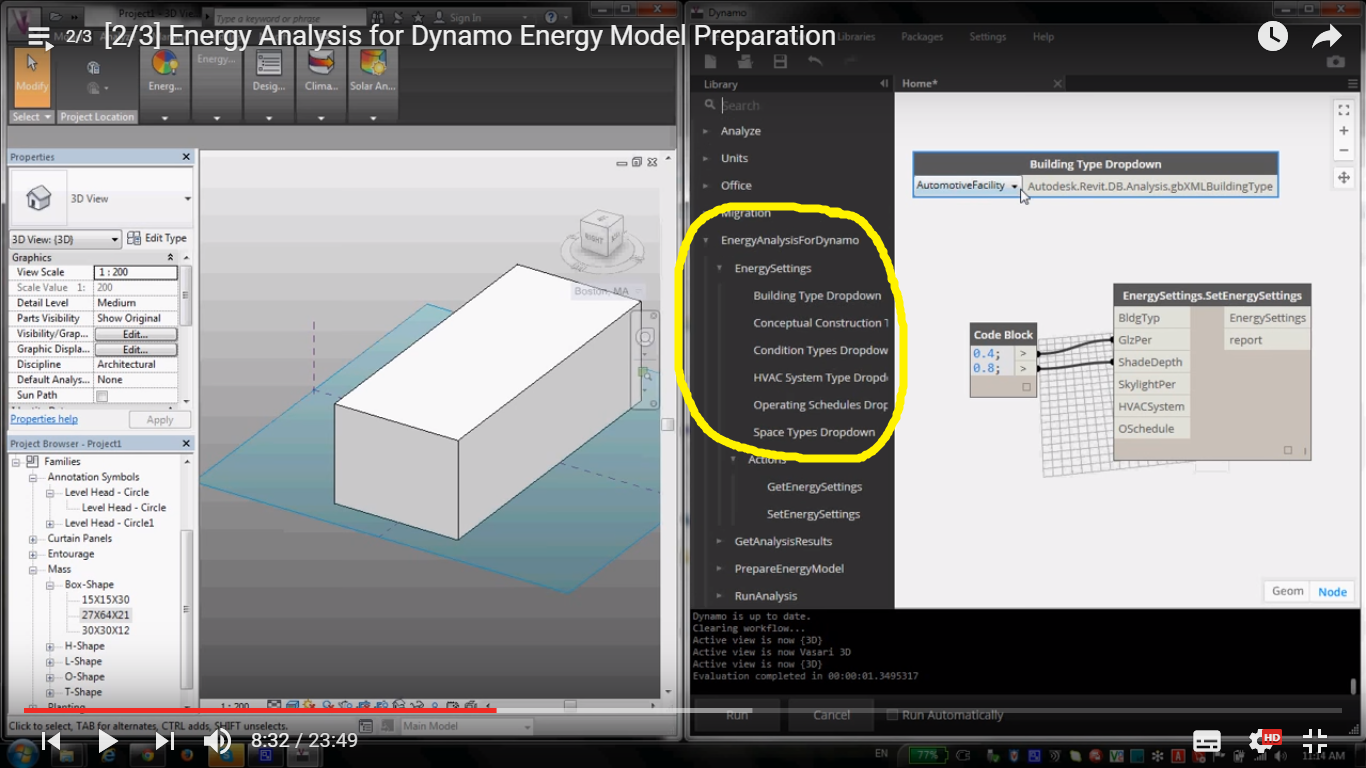Toggle subtitles closed captions button

(1207, 741)
